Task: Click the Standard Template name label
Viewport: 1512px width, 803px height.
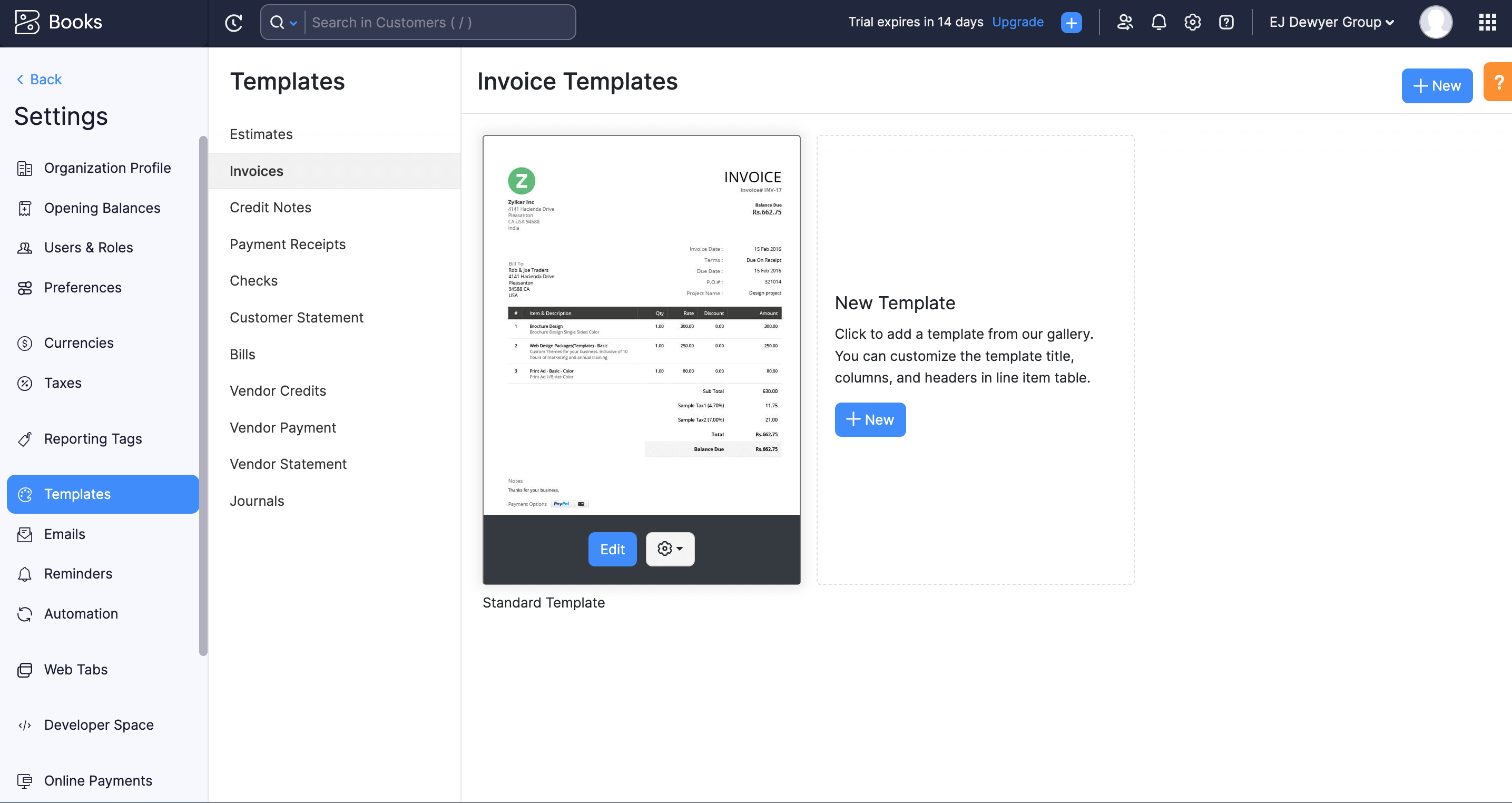Action: tap(544, 603)
